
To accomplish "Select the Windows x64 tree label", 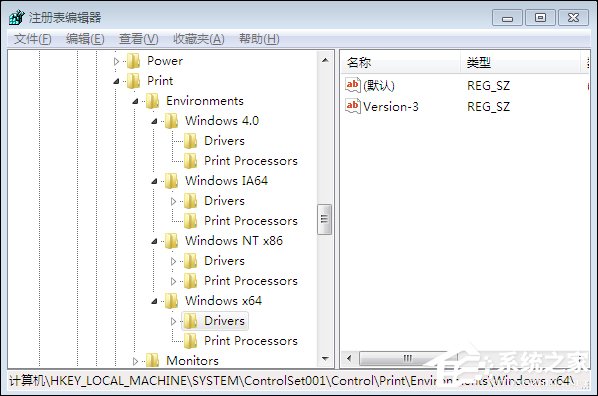I will pos(223,301).
